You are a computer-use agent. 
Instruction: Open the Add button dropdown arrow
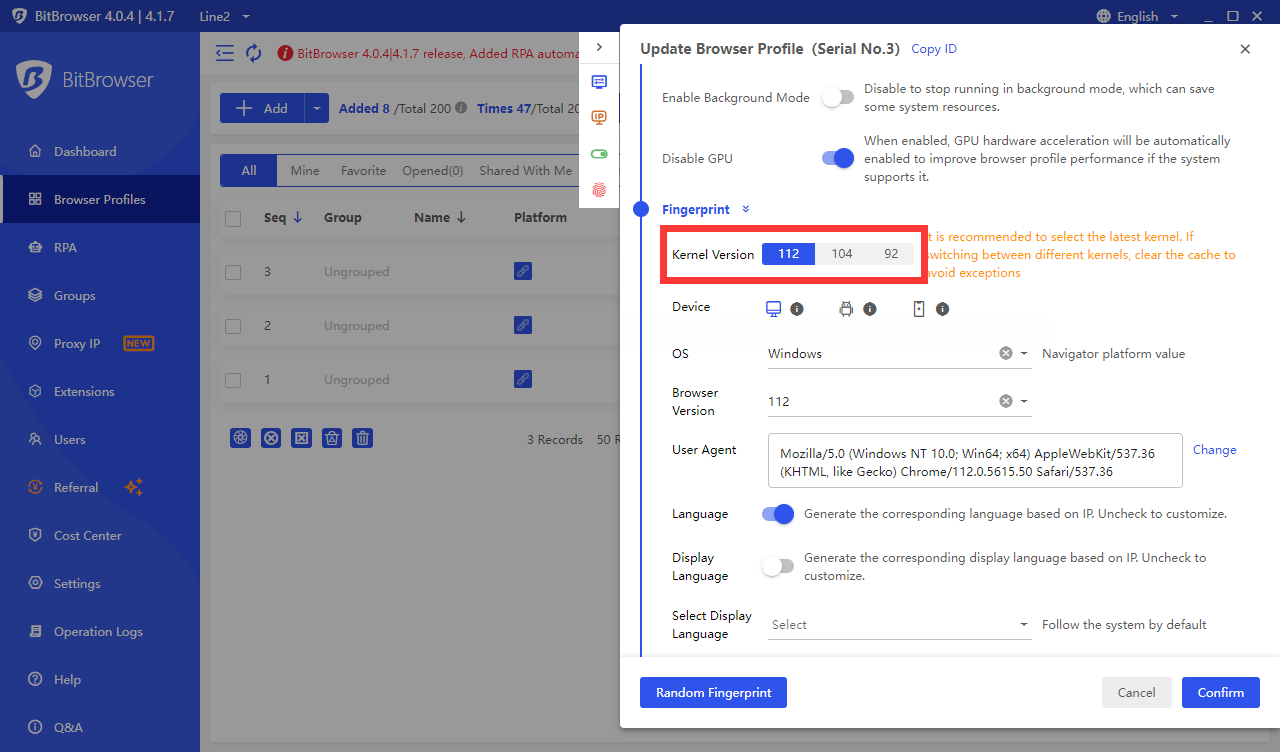point(316,108)
